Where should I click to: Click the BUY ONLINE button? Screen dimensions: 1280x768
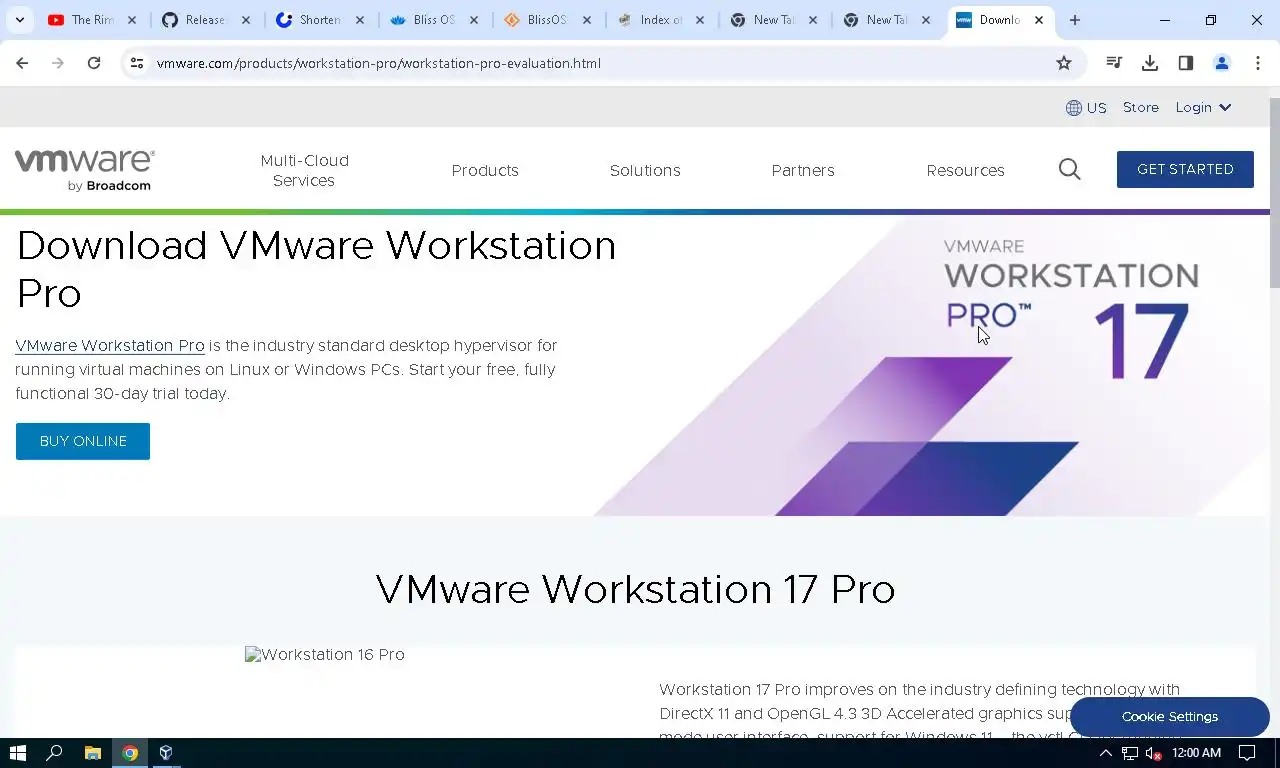click(83, 441)
